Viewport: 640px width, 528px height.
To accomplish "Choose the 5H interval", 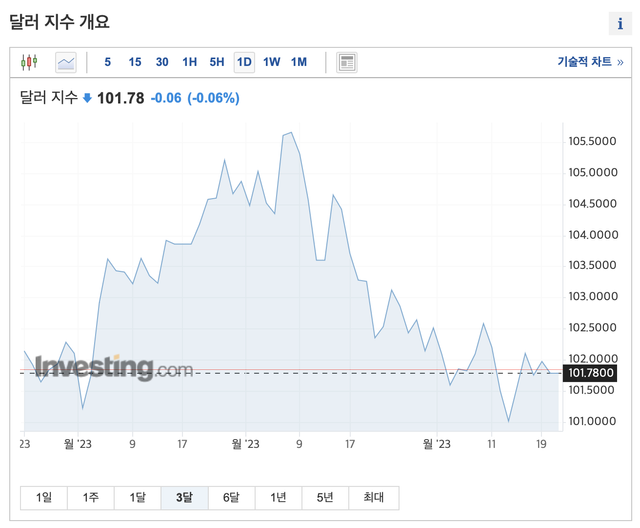I will tap(216, 62).
